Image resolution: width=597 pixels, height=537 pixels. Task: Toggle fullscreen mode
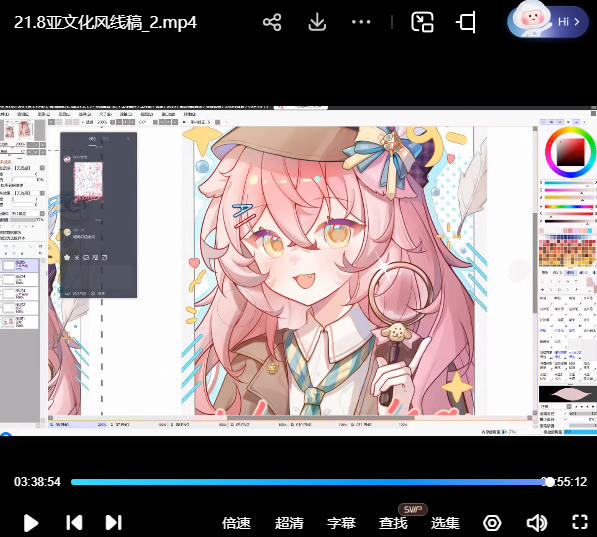point(580,522)
